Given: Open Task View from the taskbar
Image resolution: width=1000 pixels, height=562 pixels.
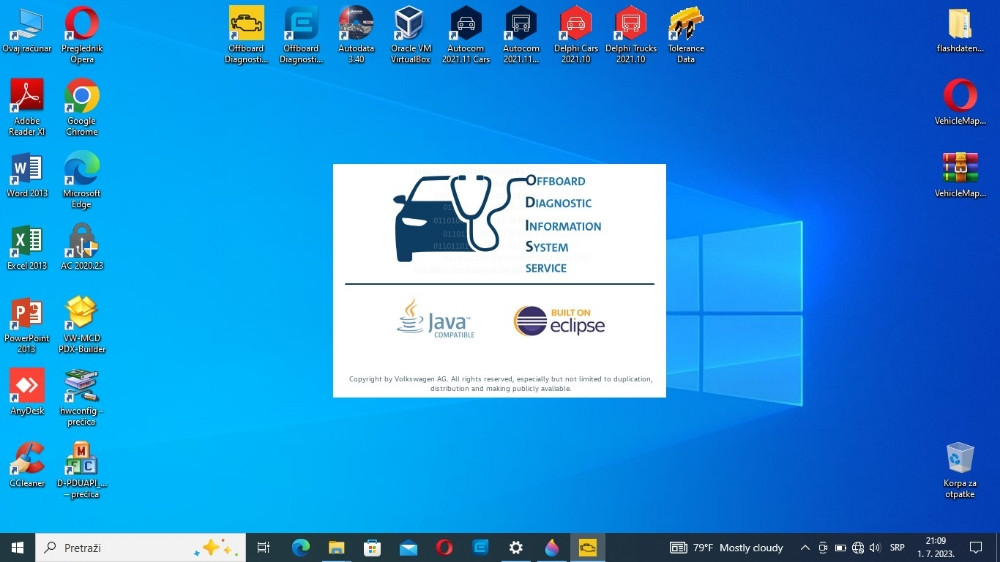Looking at the screenshot, I should [263, 547].
